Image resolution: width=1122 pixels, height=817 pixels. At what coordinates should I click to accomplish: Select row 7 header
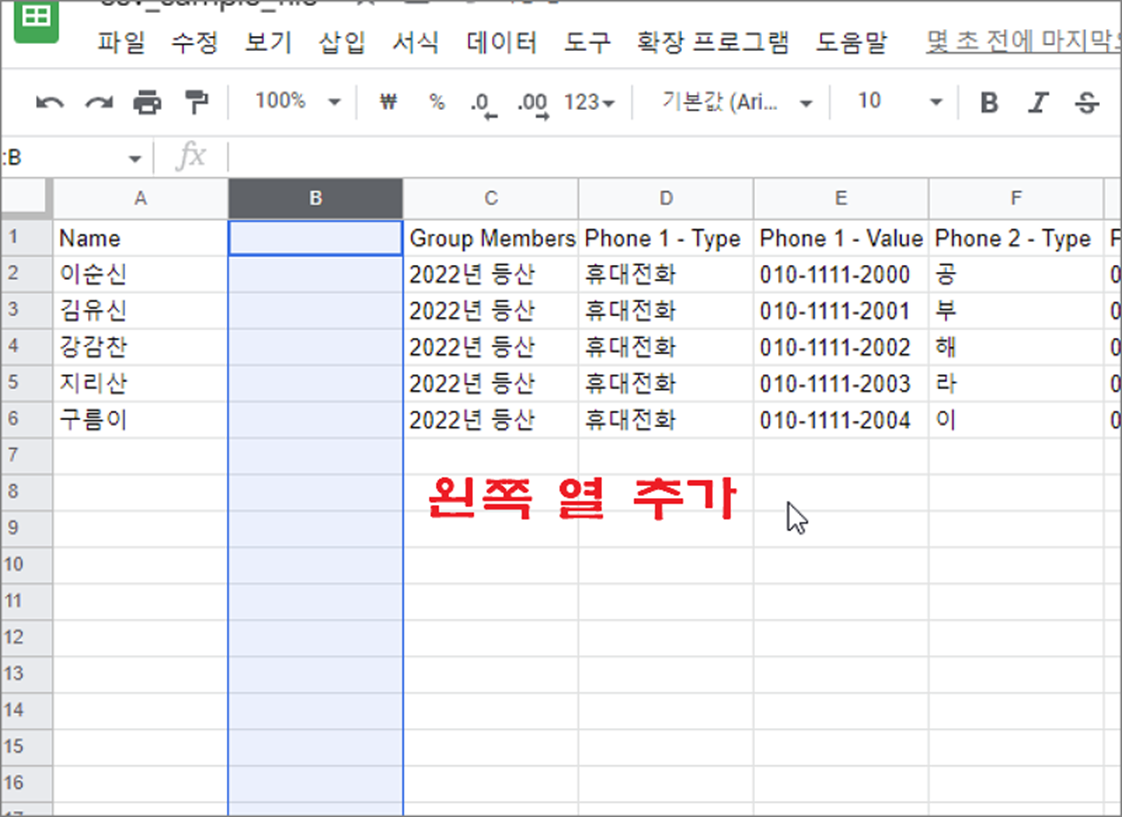tap(26, 455)
